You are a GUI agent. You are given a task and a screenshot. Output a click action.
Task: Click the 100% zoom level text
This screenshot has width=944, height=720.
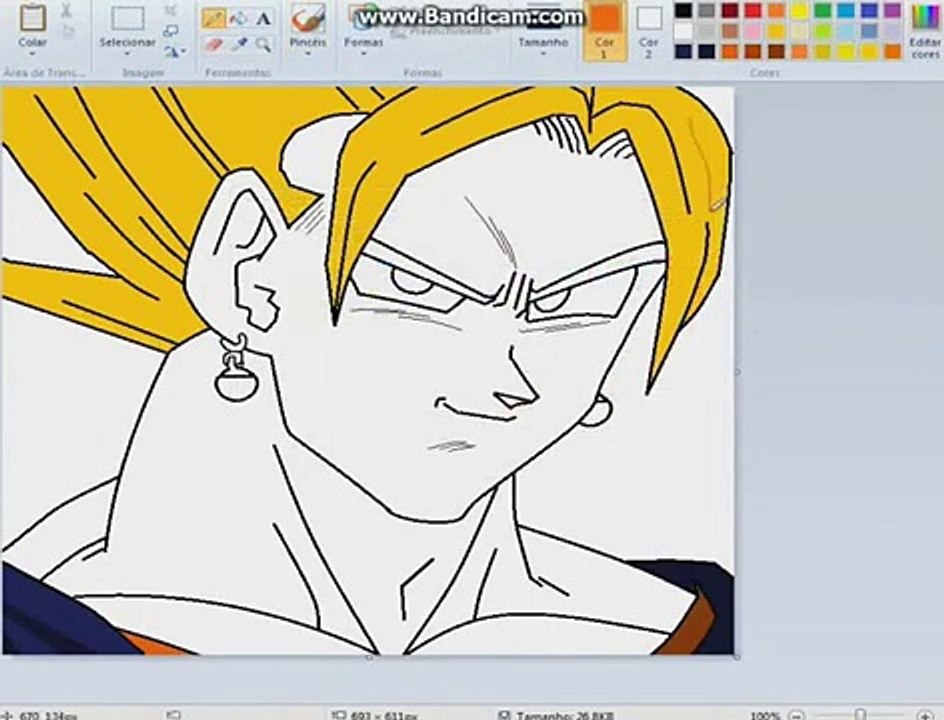coord(766,716)
